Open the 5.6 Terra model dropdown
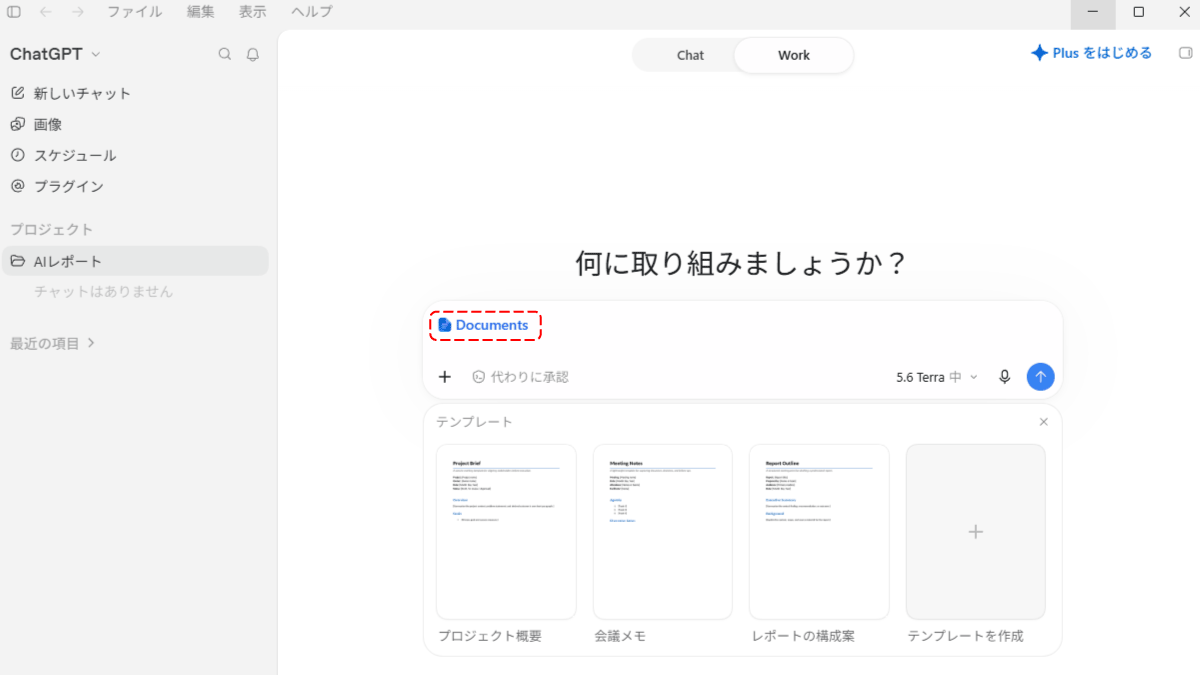Screen dimensions: 1200x675 pos(937,377)
